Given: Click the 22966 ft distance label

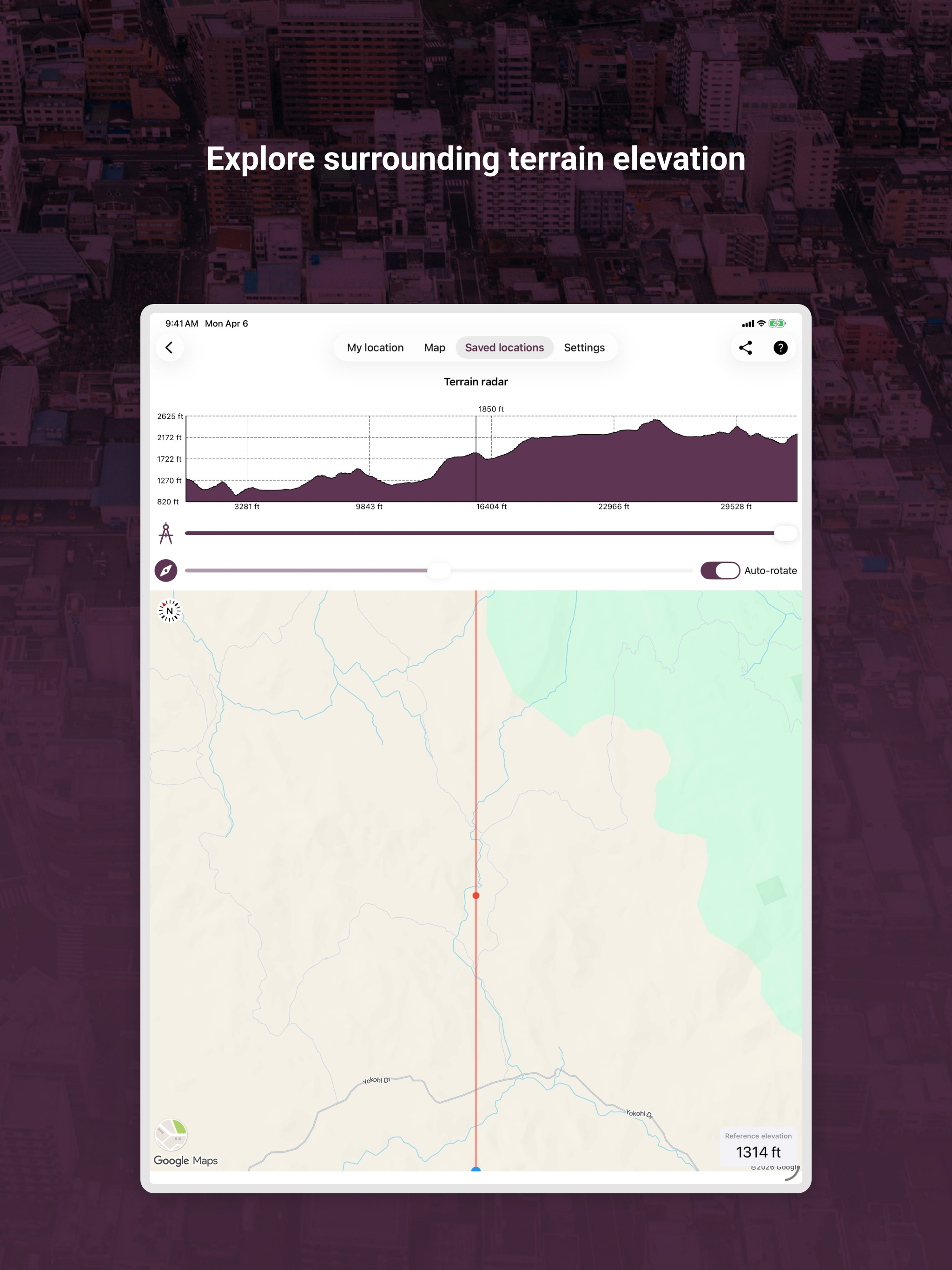Looking at the screenshot, I should pos(614,506).
